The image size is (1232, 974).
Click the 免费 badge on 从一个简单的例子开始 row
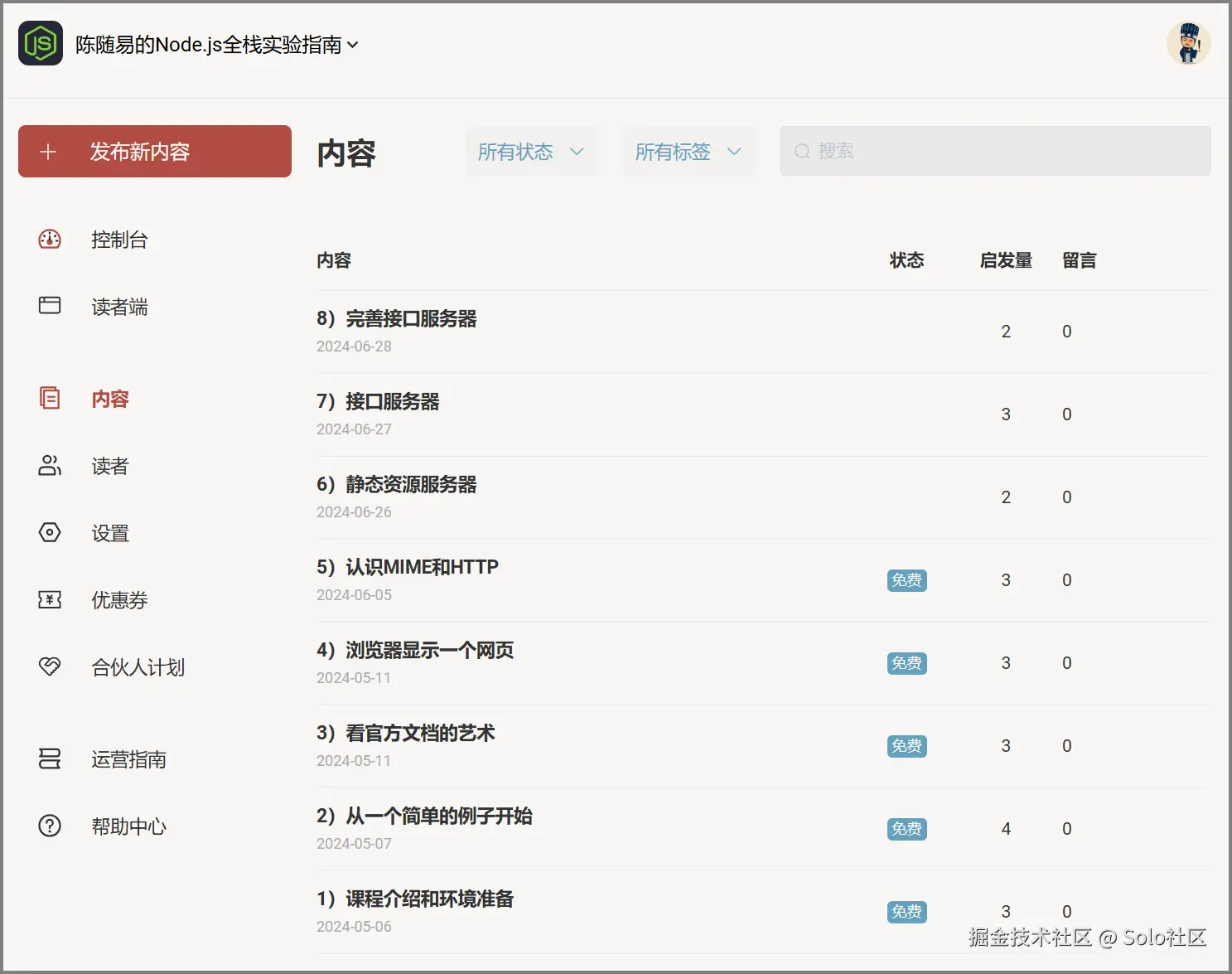click(x=906, y=829)
